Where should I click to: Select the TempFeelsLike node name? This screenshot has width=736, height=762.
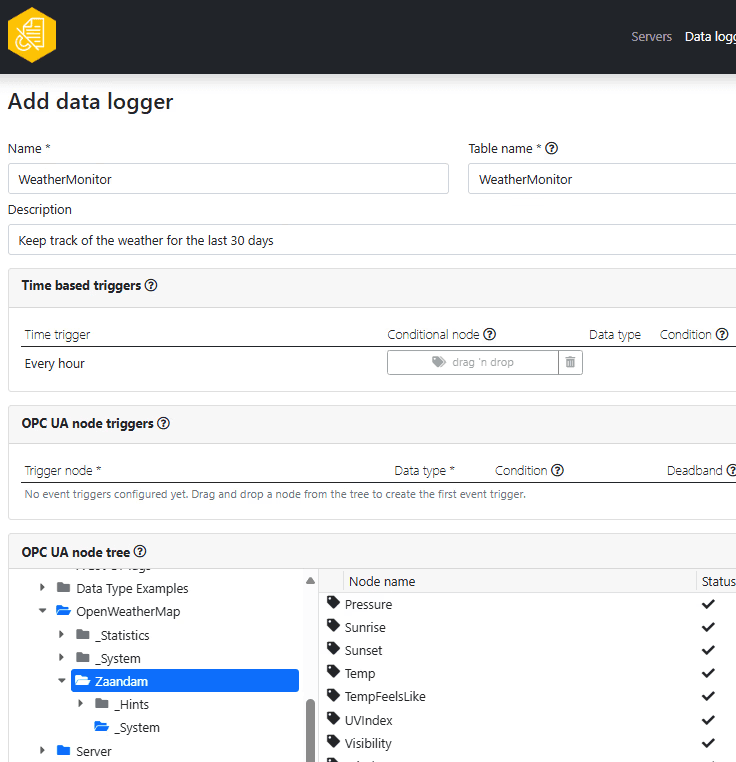click(385, 696)
